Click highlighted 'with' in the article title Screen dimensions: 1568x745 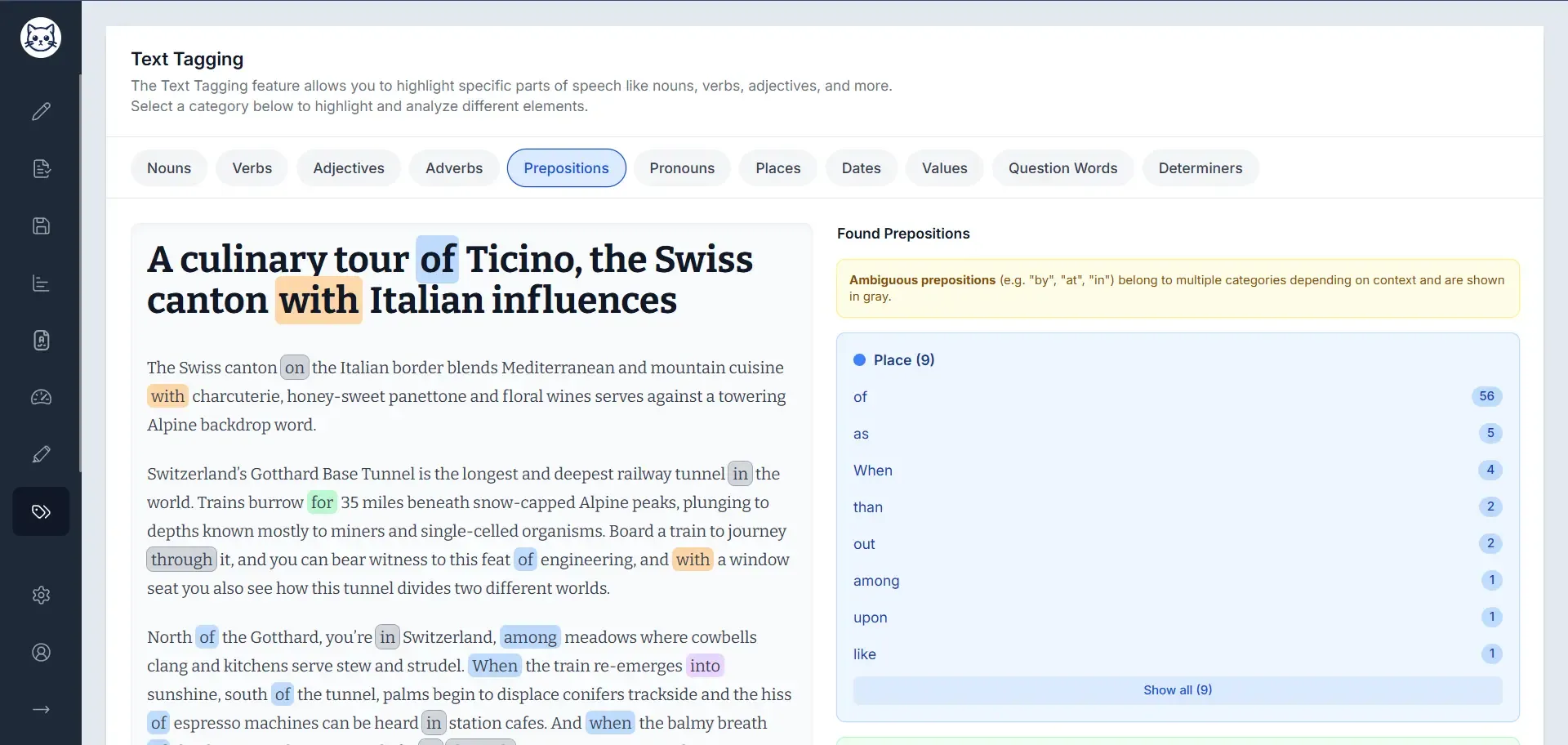point(318,301)
